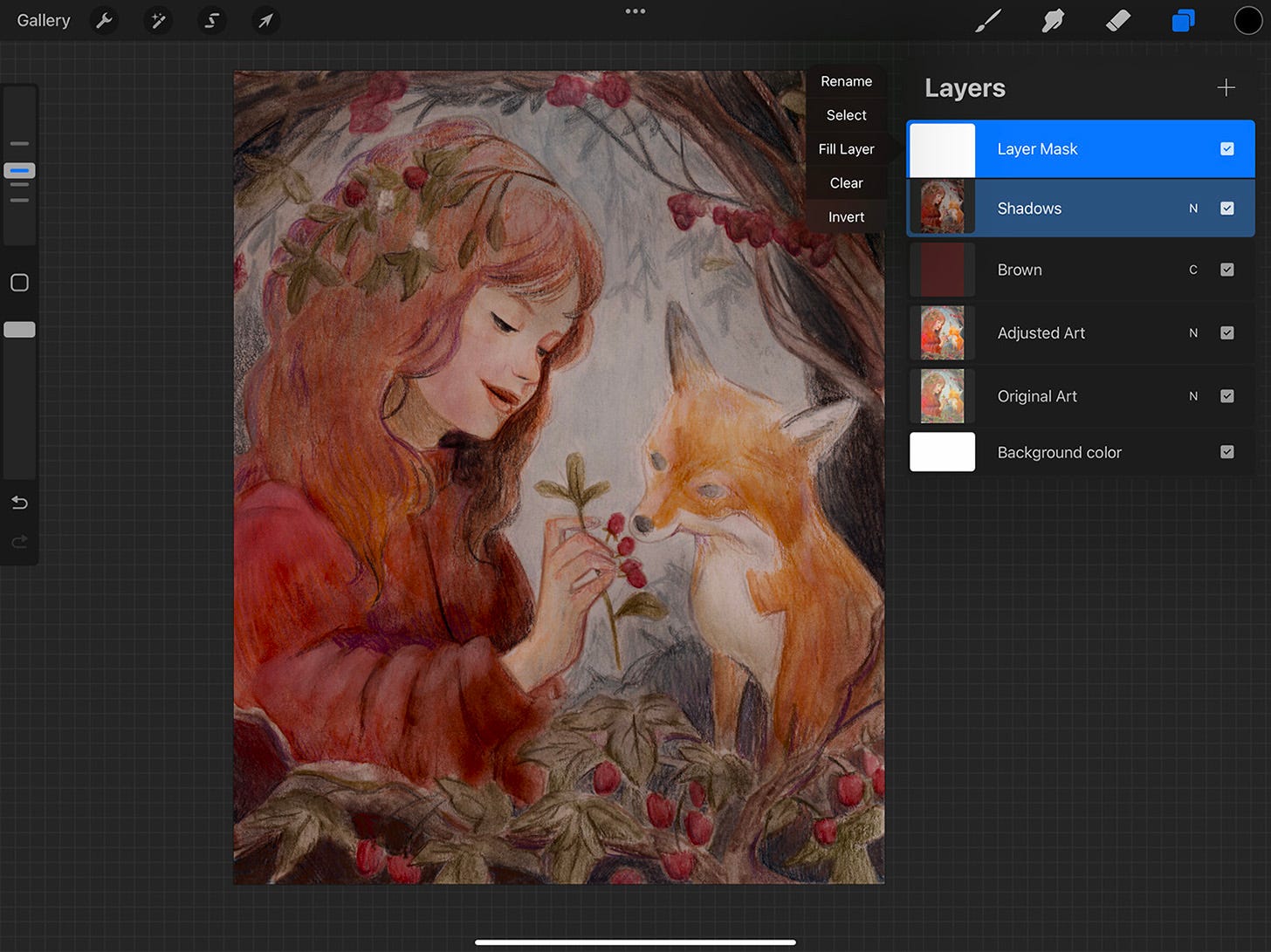The height and width of the screenshot is (952, 1271).
Task: Select the Eraser tool
Action: tap(1118, 20)
